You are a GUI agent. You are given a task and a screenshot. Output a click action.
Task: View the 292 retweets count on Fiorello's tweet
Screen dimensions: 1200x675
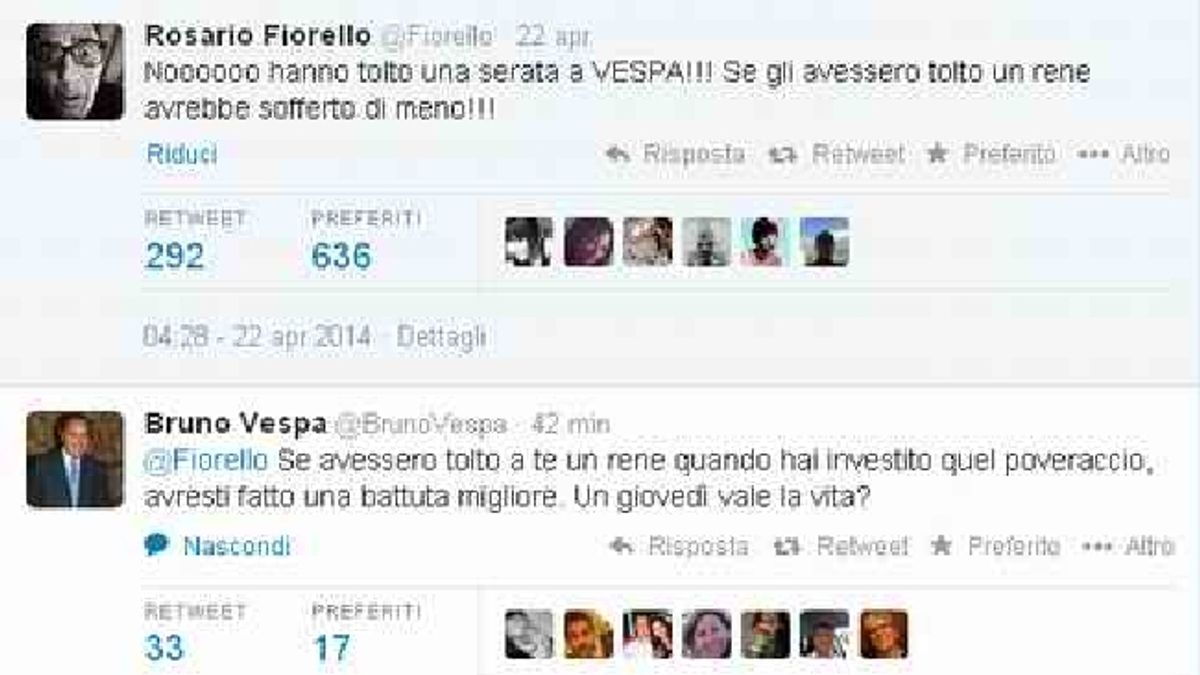(175, 257)
